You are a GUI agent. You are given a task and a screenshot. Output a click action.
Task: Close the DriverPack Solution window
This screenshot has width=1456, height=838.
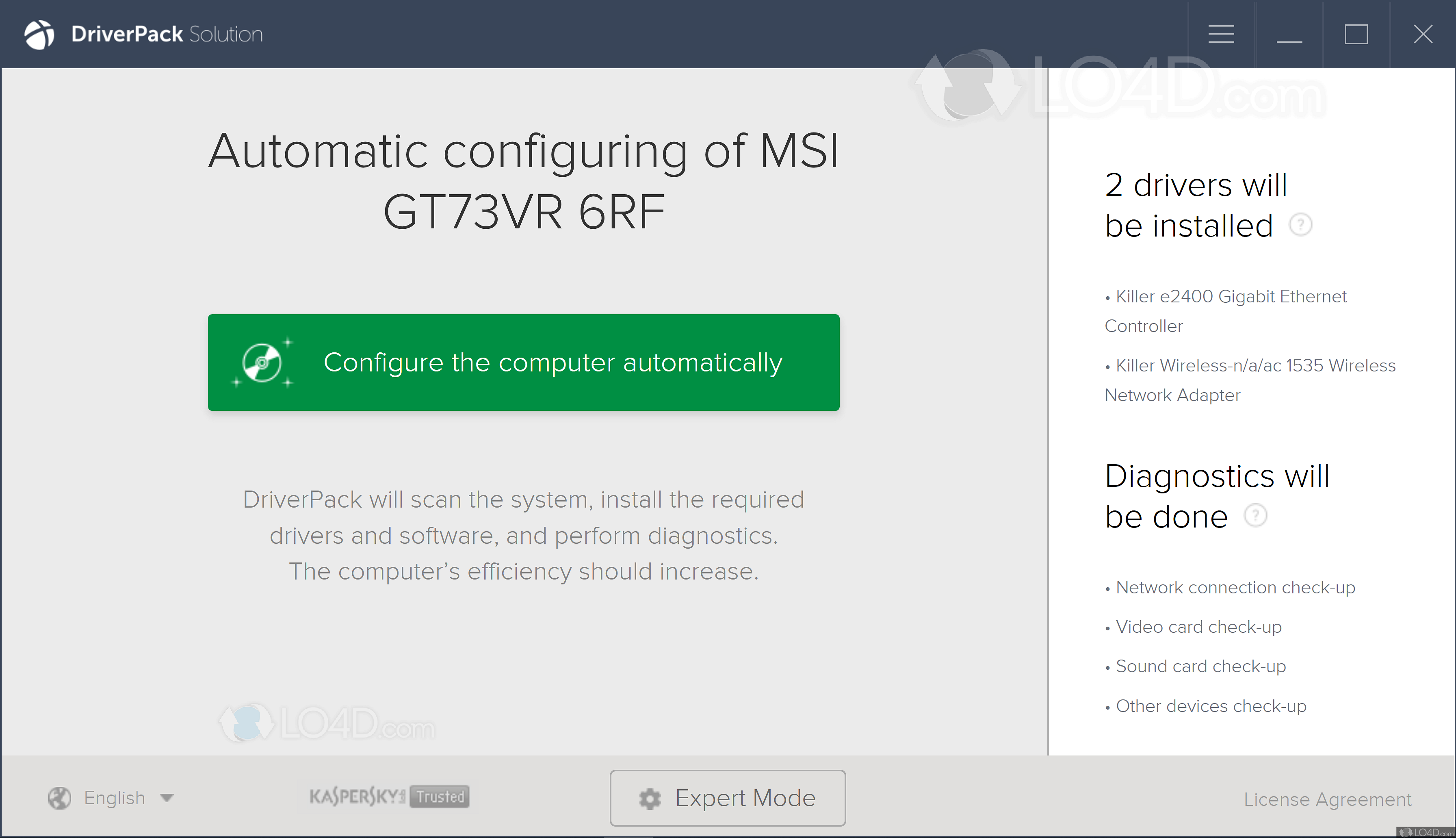tap(1423, 35)
